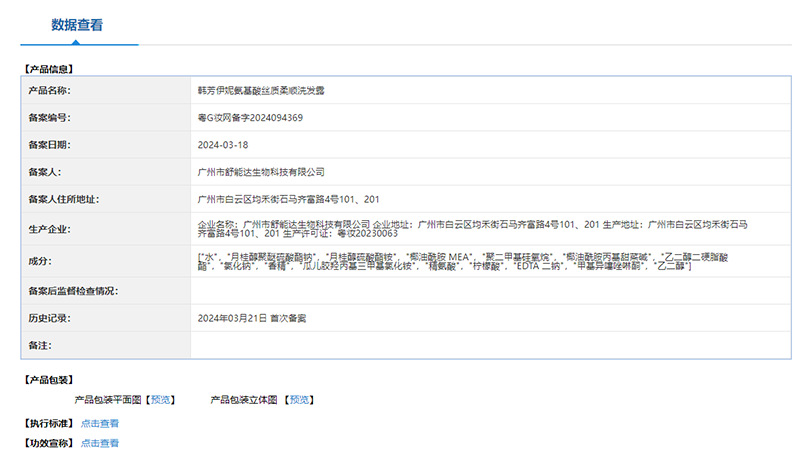Click the filing date 2024-03-18
Image resolution: width=800 pixels, height=469 pixels.
[223, 145]
